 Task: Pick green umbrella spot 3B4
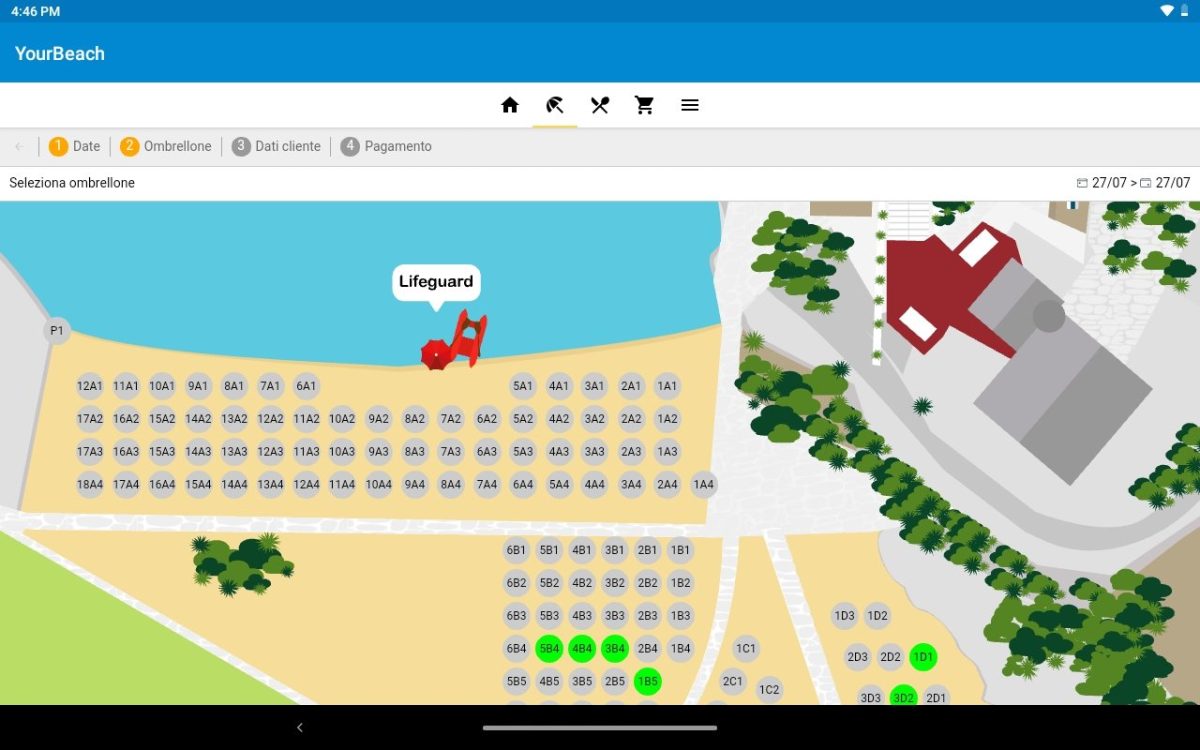615,649
